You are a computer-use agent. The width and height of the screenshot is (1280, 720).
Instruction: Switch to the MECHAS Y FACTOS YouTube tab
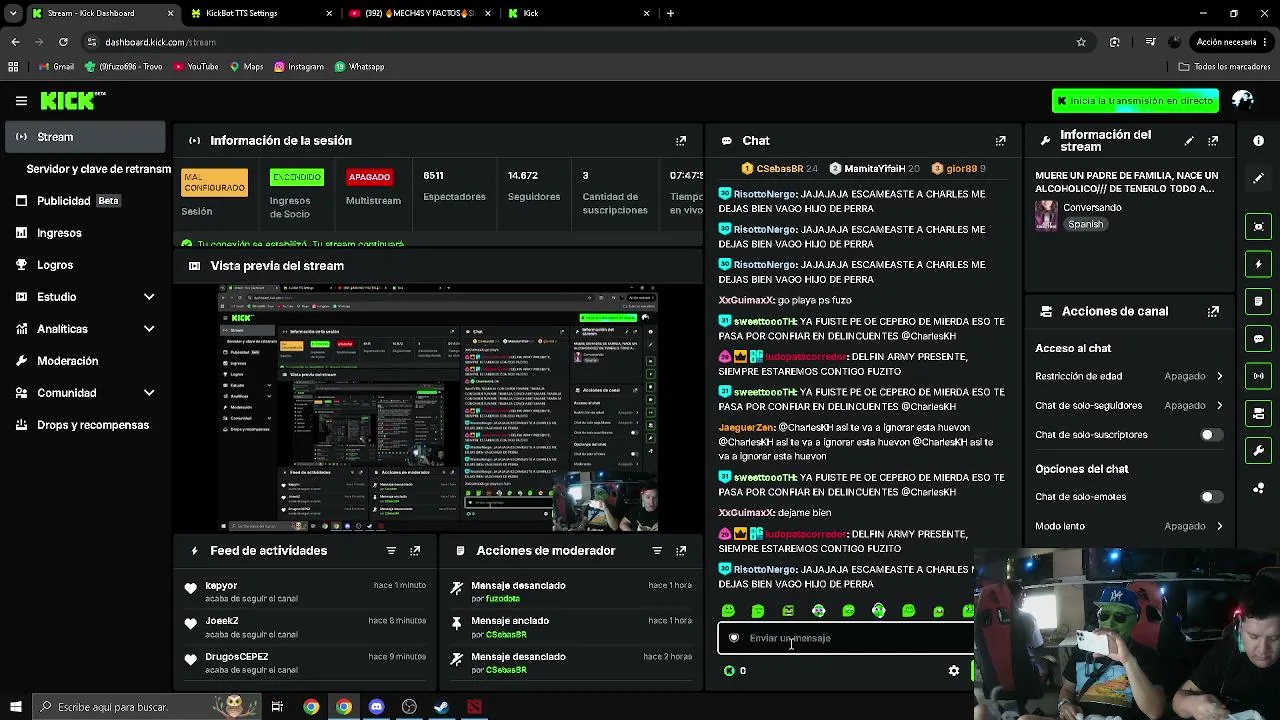[x=418, y=13]
